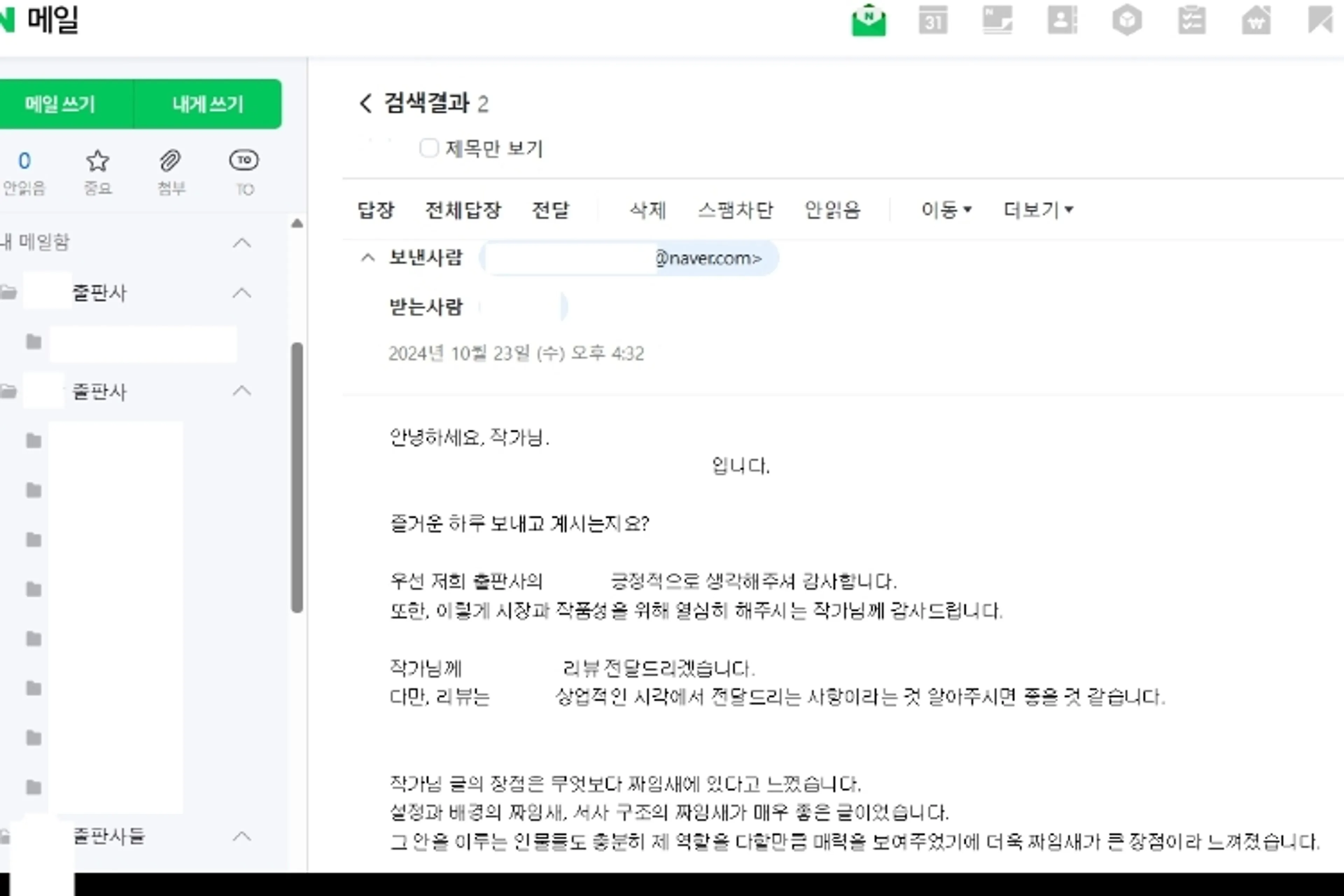
Task: Click the bookmark flag icon at top right
Action: click(x=1320, y=21)
